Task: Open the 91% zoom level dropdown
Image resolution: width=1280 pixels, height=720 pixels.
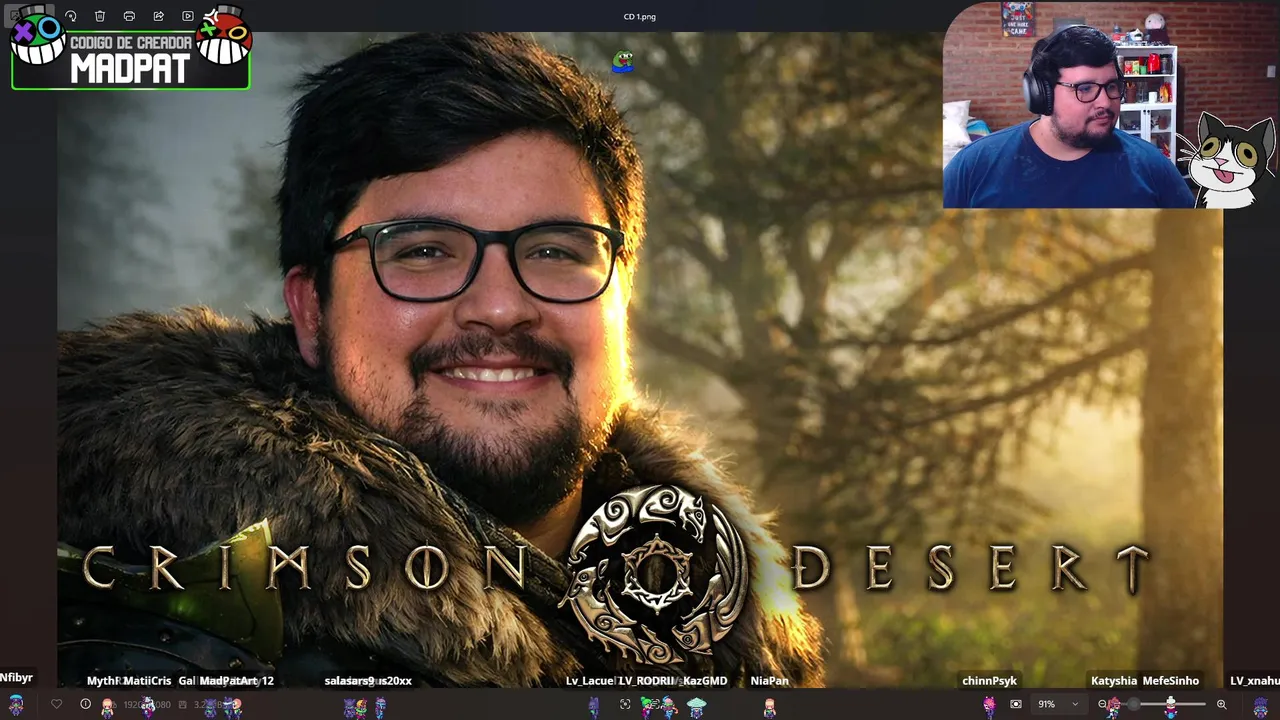Action: [x=1058, y=704]
